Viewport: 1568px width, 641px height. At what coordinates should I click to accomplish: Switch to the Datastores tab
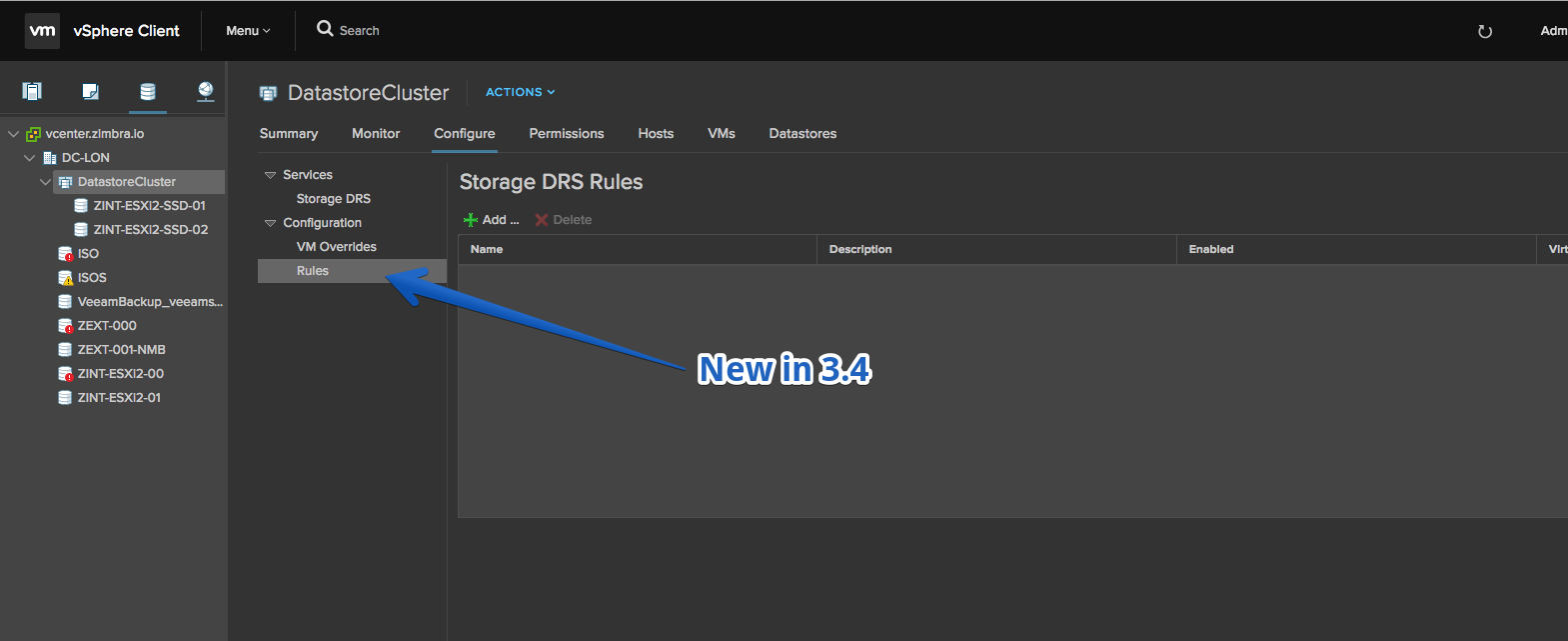(802, 133)
